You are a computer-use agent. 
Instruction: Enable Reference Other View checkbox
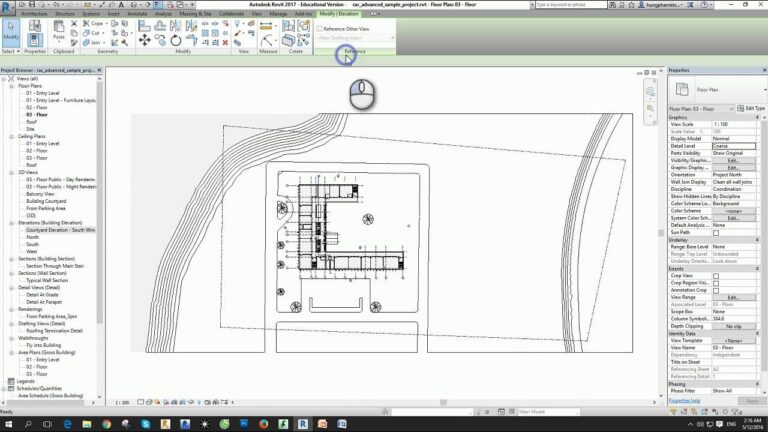coord(320,29)
